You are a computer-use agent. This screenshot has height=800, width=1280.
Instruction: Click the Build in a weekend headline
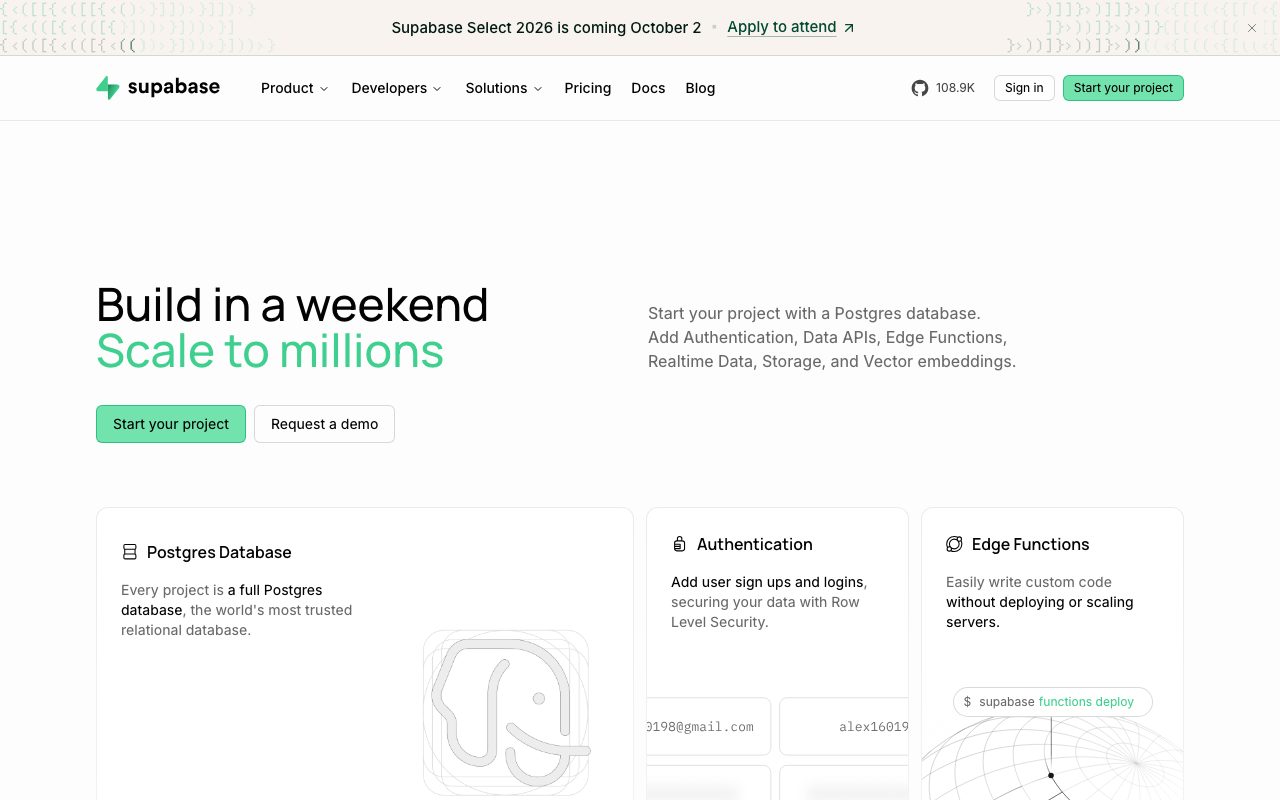pyautogui.click(x=292, y=305)
